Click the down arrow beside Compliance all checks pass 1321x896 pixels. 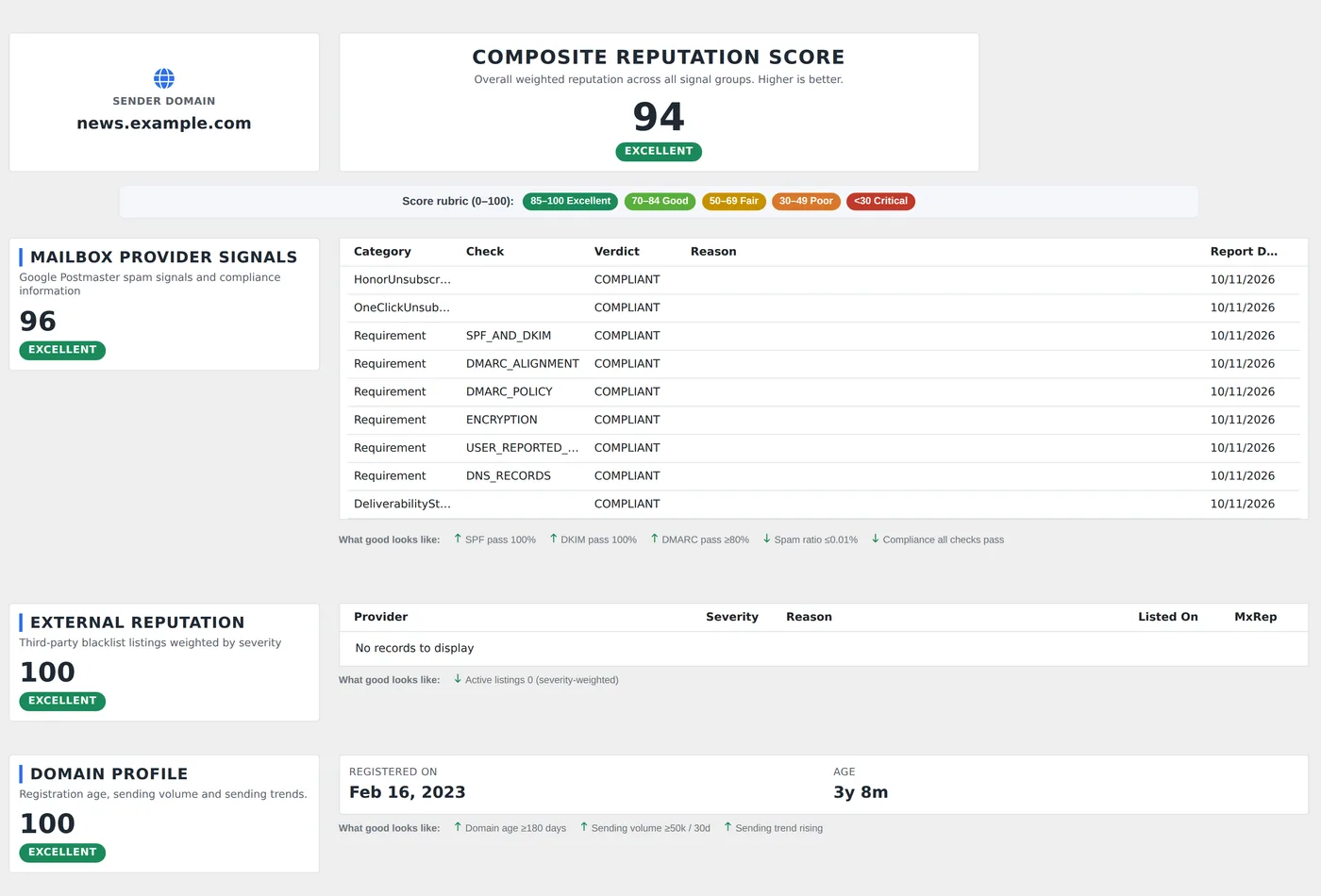coord(876,539)
